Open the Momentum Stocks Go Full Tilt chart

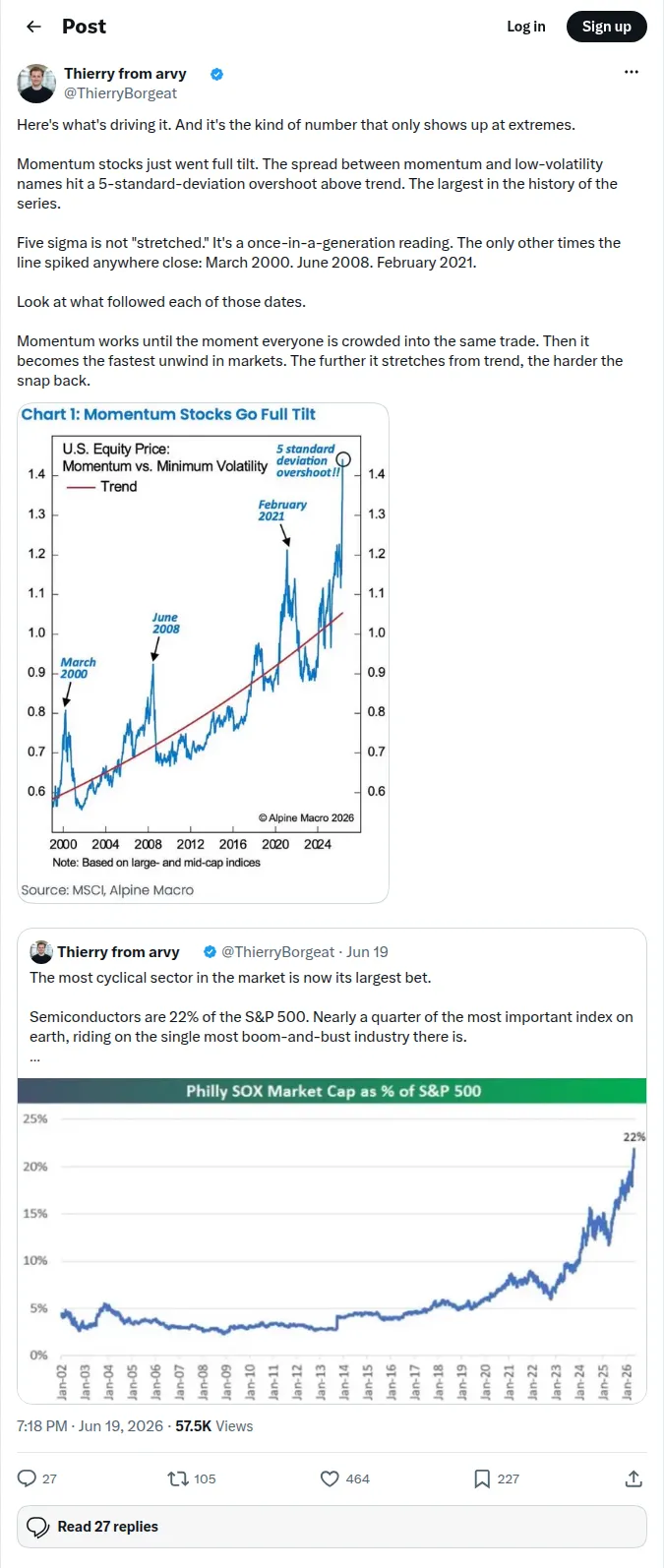click(x=204, y=653)
